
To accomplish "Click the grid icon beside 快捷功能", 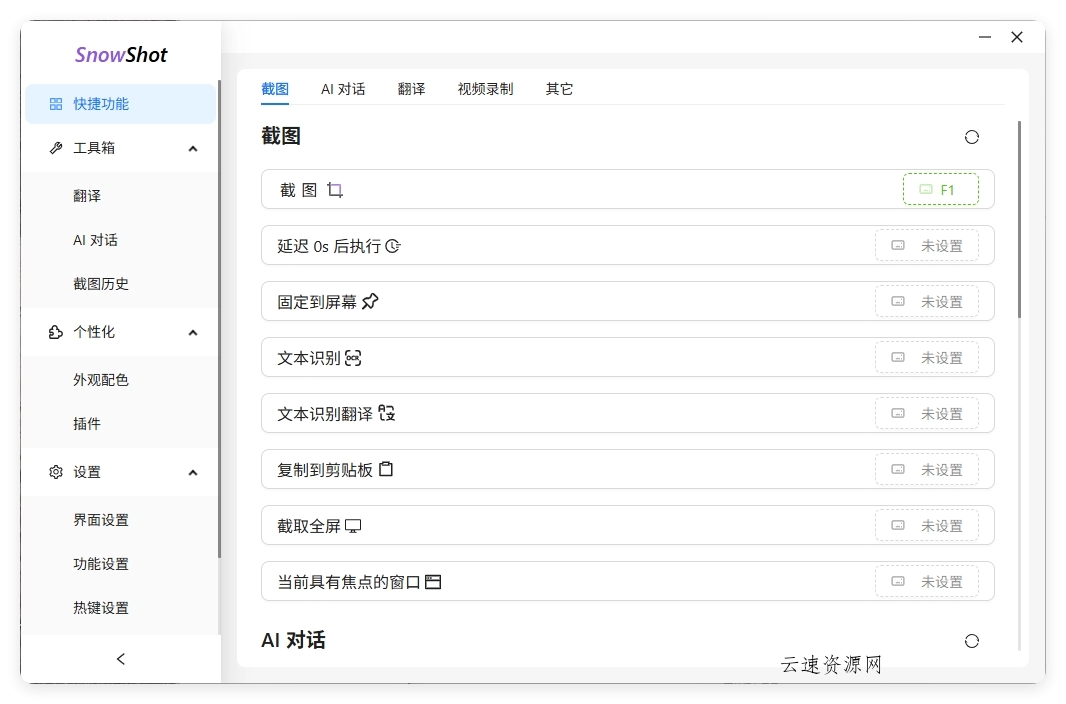I will (x=55, y=103).
